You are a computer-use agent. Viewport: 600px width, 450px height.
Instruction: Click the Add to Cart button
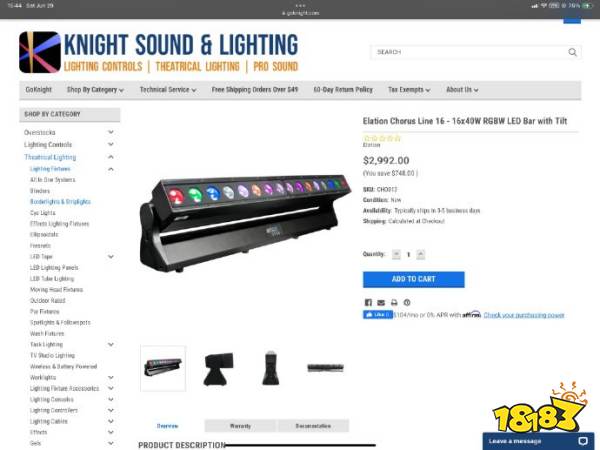pos(414,279)
